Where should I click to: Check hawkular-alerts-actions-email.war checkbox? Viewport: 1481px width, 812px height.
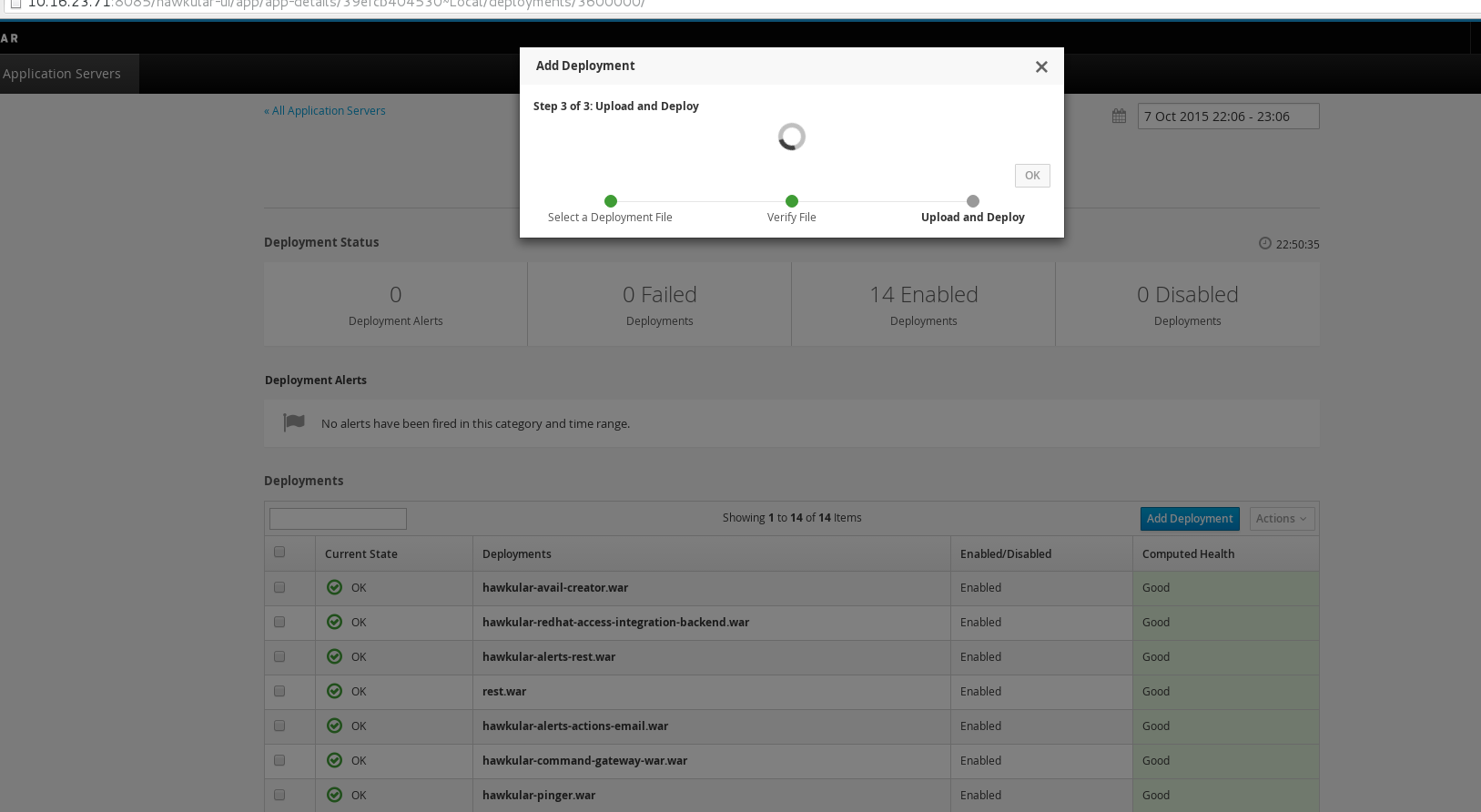(279, 726)
